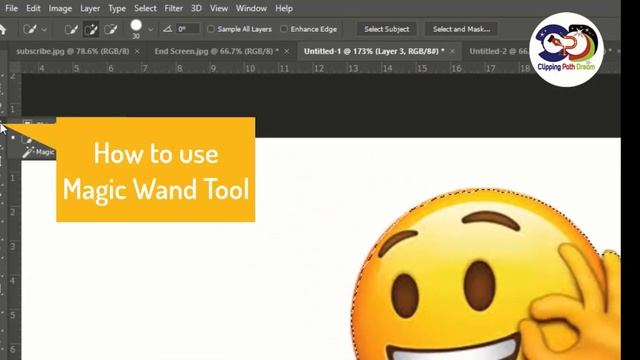
Task: Close the Untitled-1 document tab
Action: pos(452,51)
